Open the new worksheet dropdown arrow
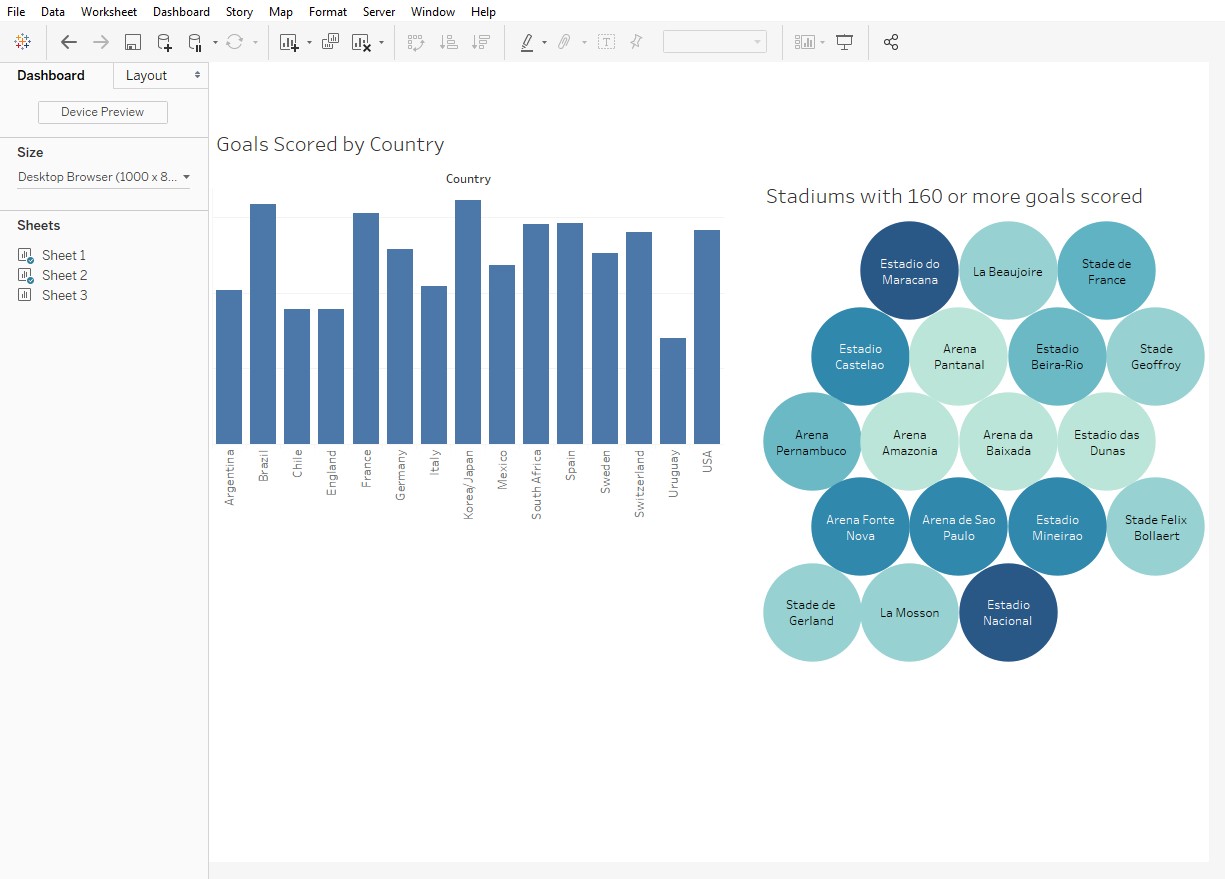Image resolution: width=1225 pixels, height=879 pixels. [309, 43]
